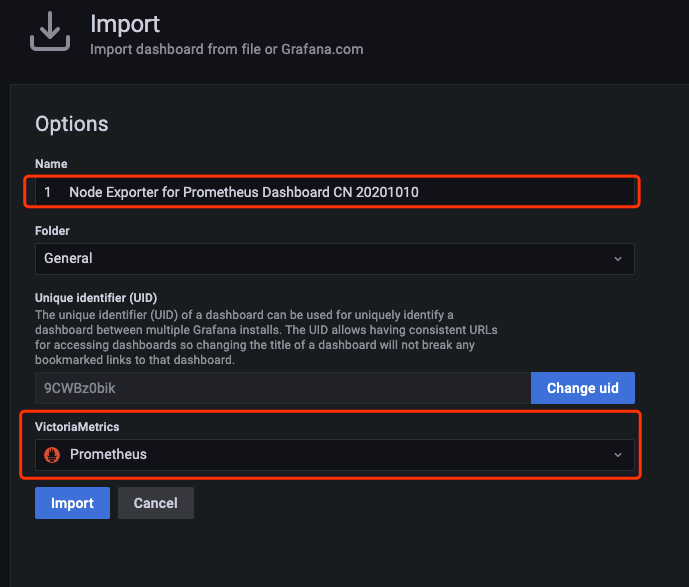Cancel the dashboard import
This screenshot has height=587, width=689.
155,503
